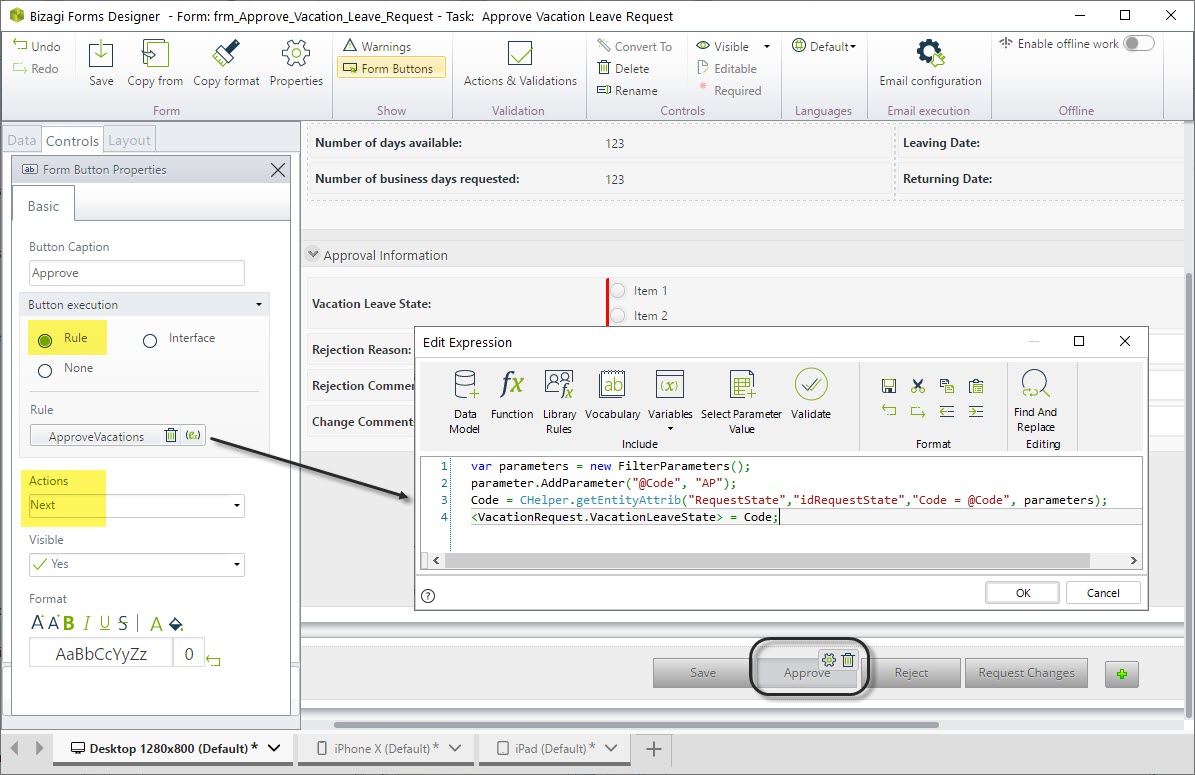The width and height of the screenshot is (1195, 775).
Task: Click the copy icon in the expression Format group
Action: (947, 386)
